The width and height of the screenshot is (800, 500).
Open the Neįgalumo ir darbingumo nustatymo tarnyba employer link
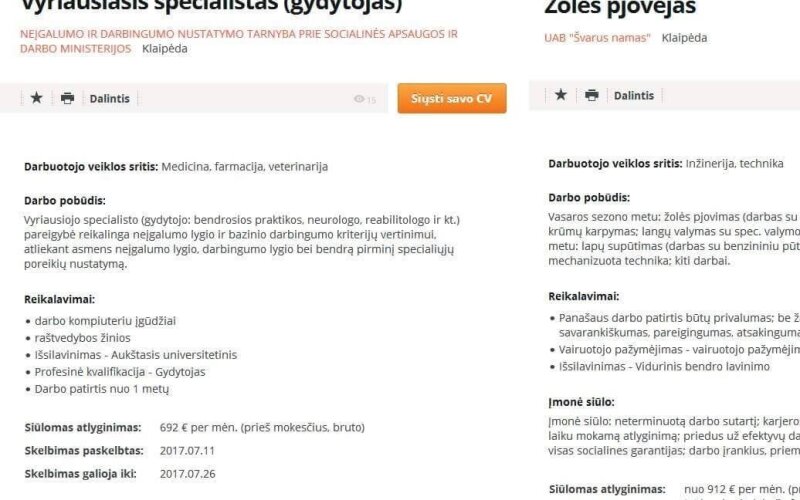(239, 41)
